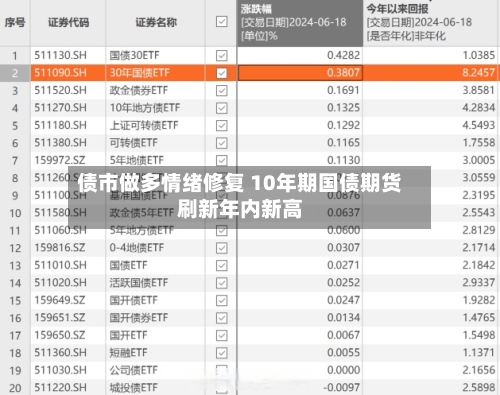Uncheck the 政金债券ETF row checkbox
Screen dimensions: 500x395
(222, 90)
